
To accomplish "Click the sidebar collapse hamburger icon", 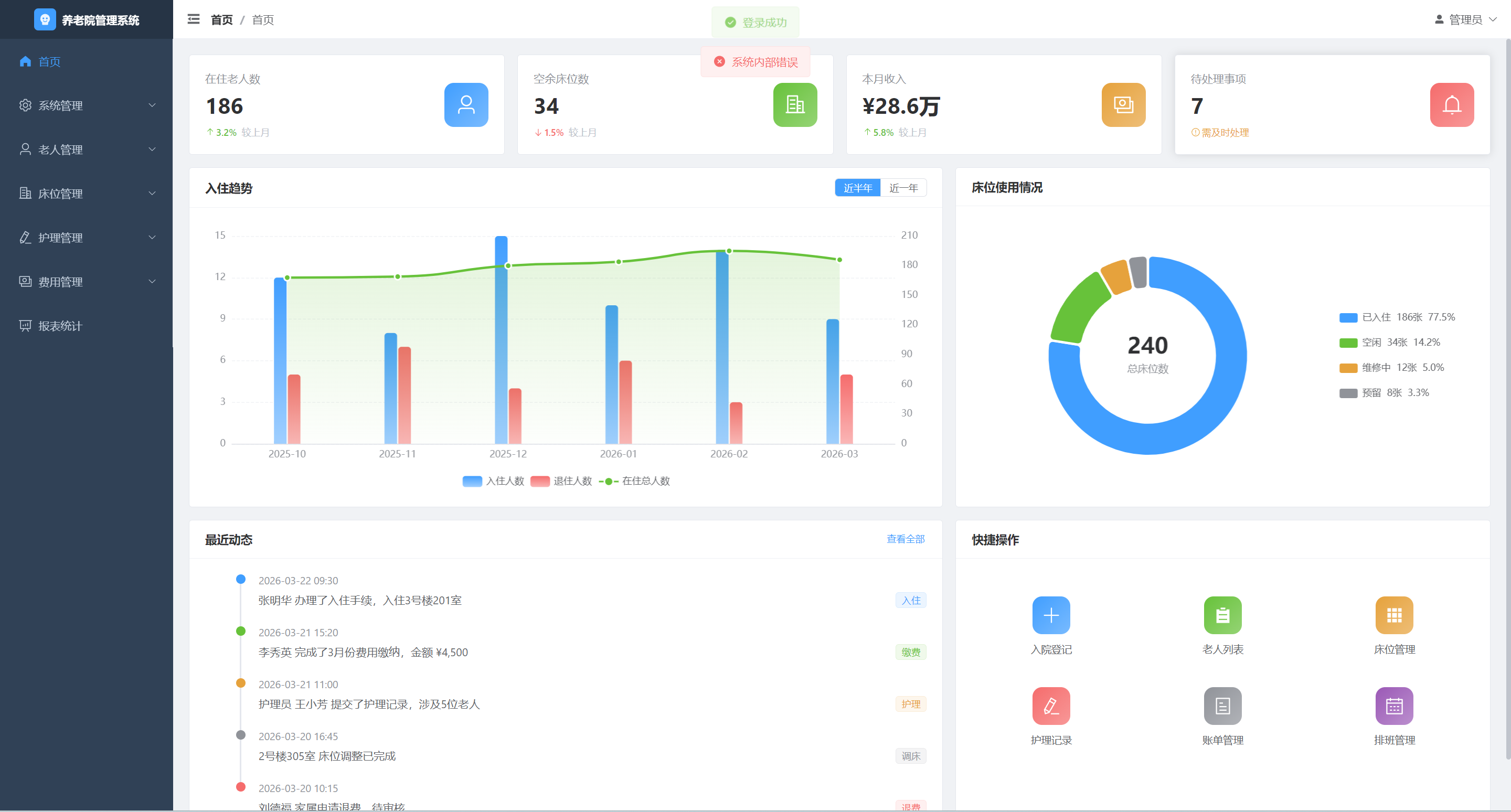I will pyautogui.click(x=194, y=19).
